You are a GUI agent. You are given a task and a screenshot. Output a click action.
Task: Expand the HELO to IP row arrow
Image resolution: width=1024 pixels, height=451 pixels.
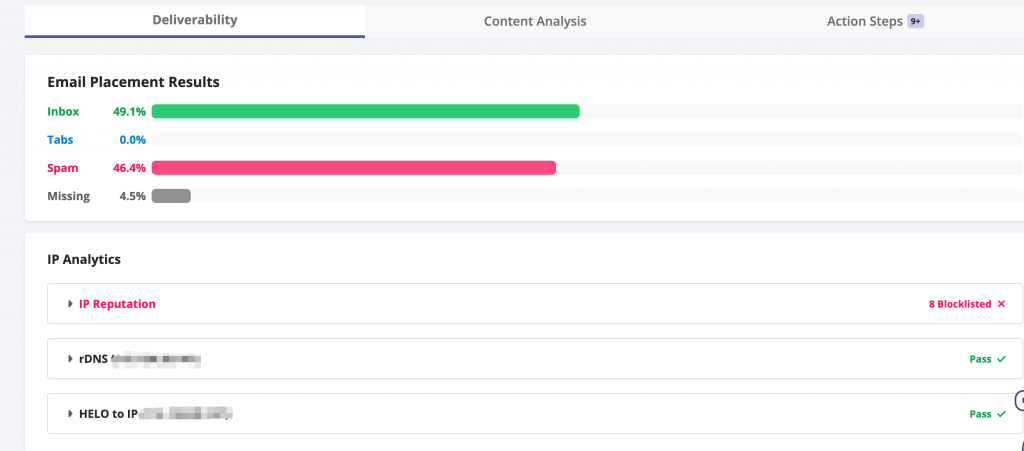point(70,414)
